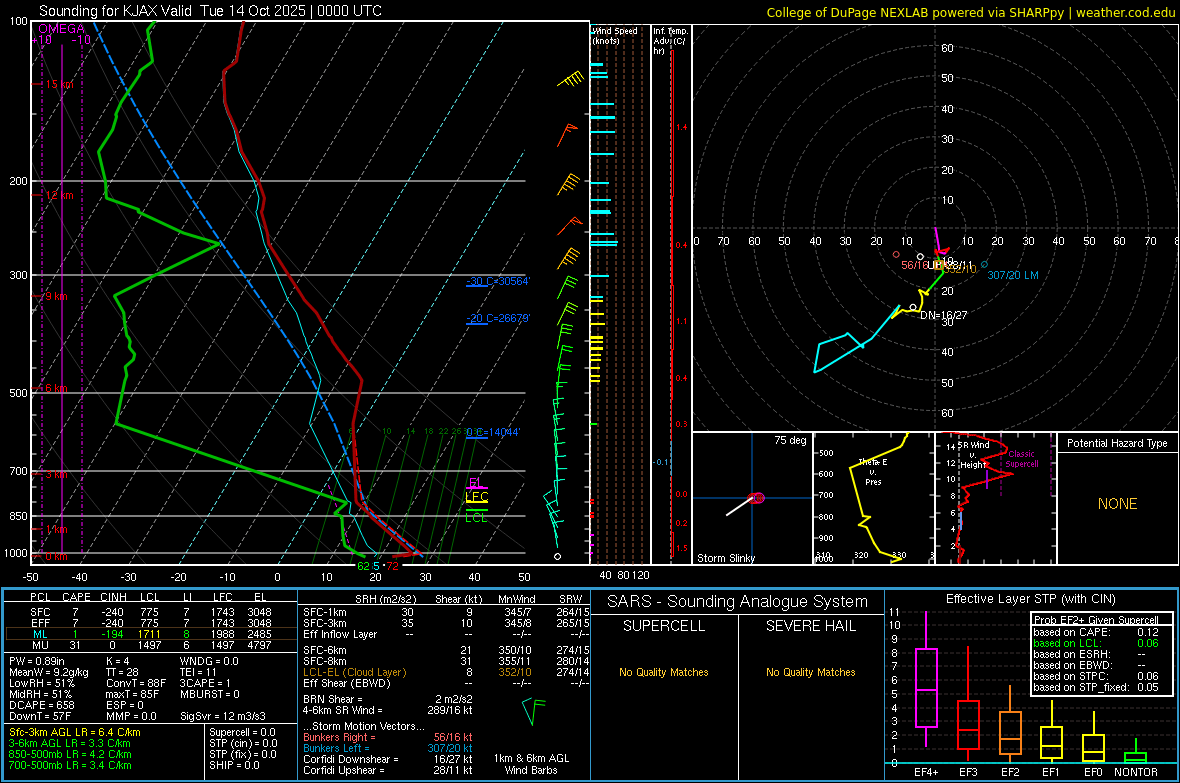Select the highlighted ML parcel row

[x=151, y=634]
